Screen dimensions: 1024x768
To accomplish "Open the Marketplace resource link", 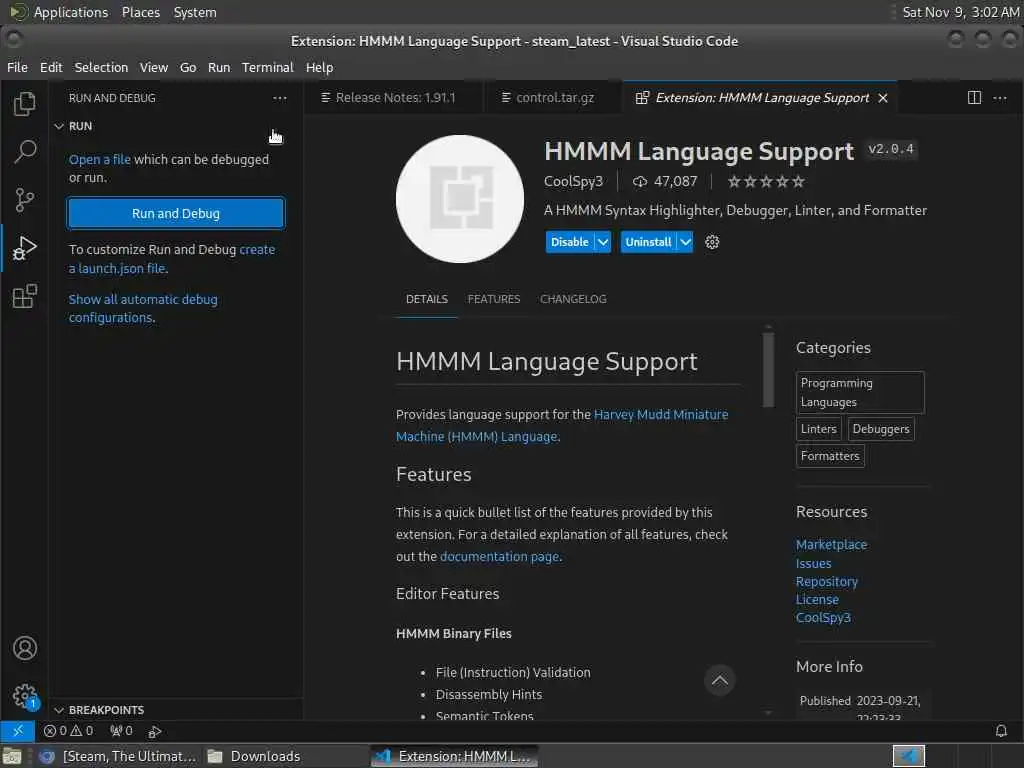I will coord(831,545).
